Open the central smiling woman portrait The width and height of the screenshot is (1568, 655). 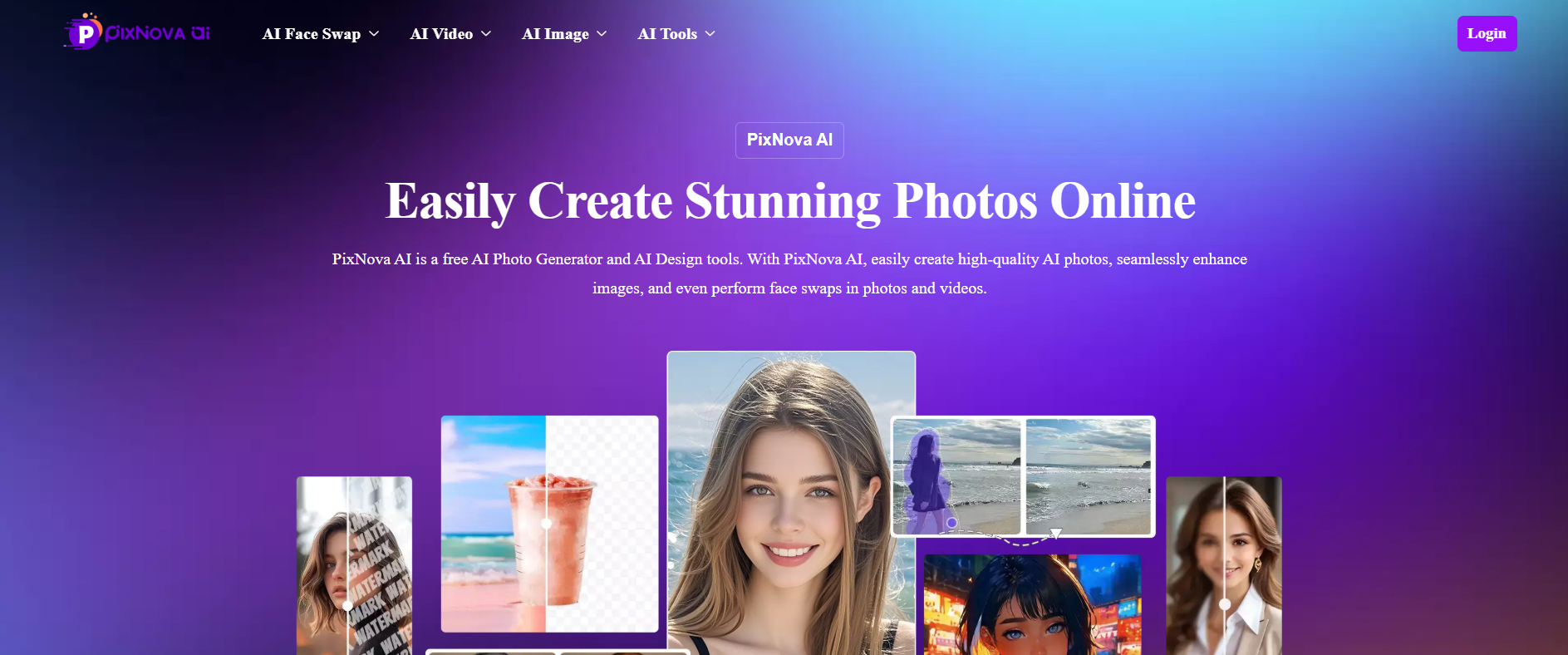click(x=790, y=499)
